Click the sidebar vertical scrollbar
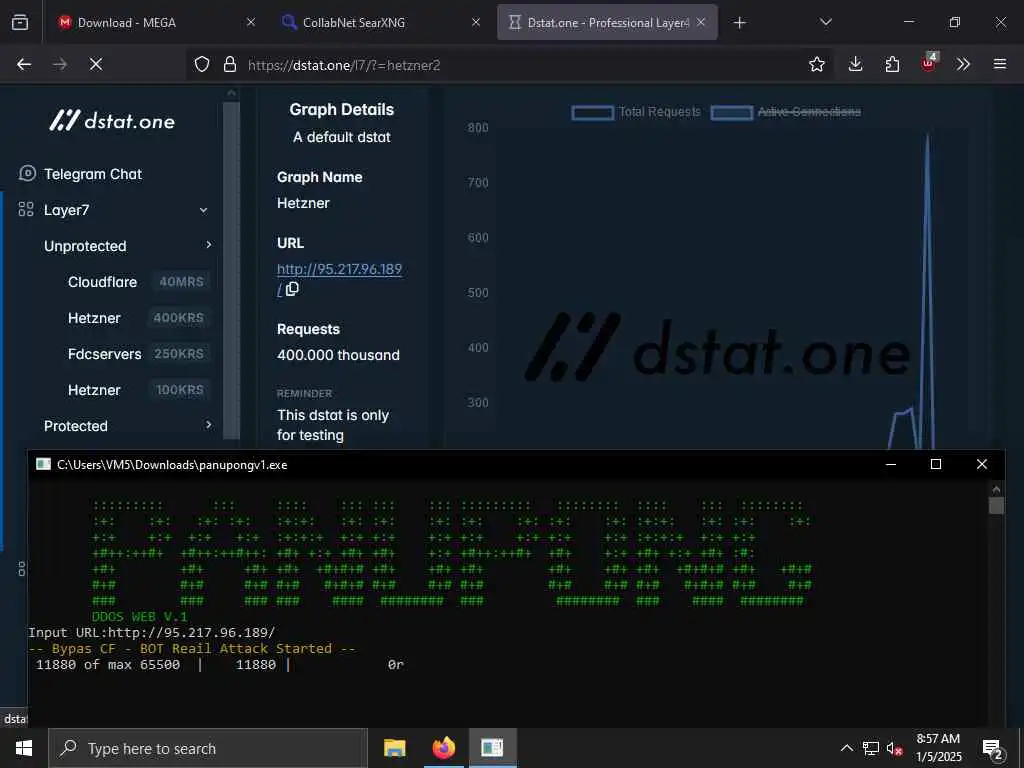Screen dimensions: 1024x768 (231, 268)
